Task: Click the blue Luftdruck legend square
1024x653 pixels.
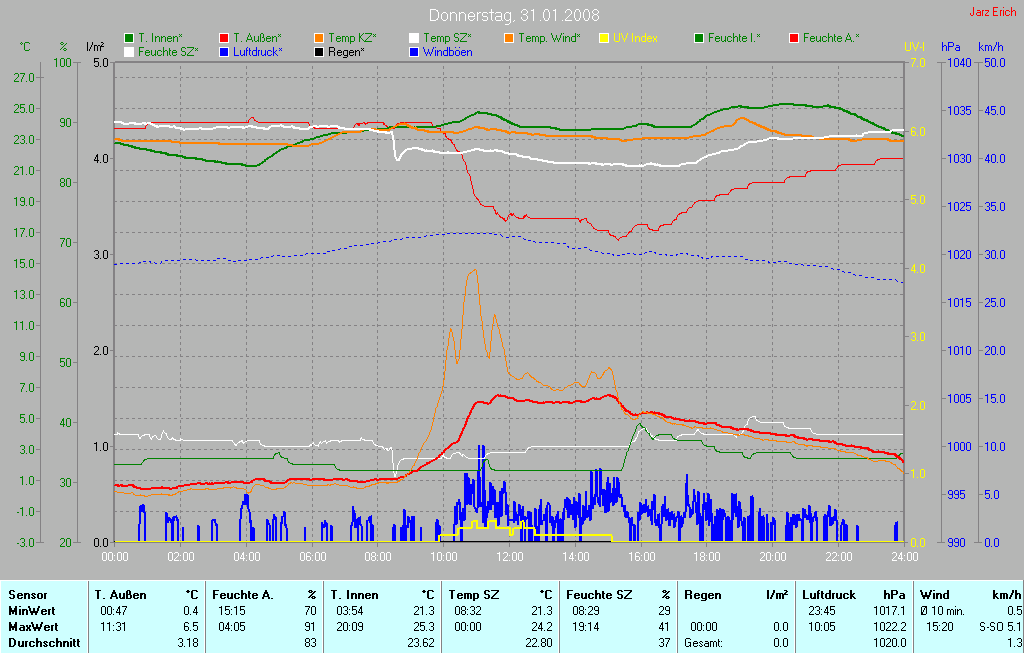Action: 224,52
